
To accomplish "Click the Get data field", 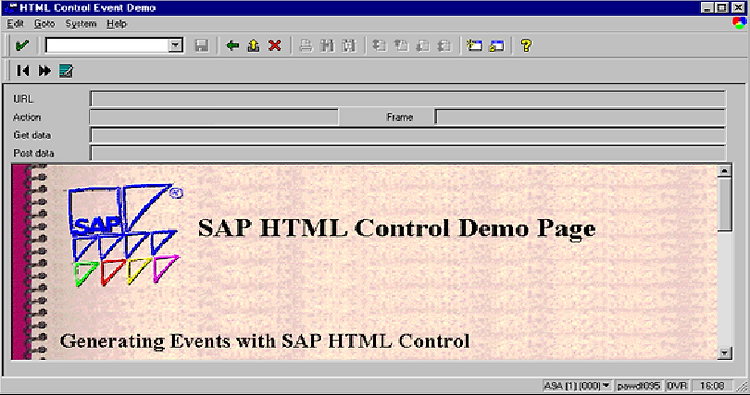I will 408,135.
